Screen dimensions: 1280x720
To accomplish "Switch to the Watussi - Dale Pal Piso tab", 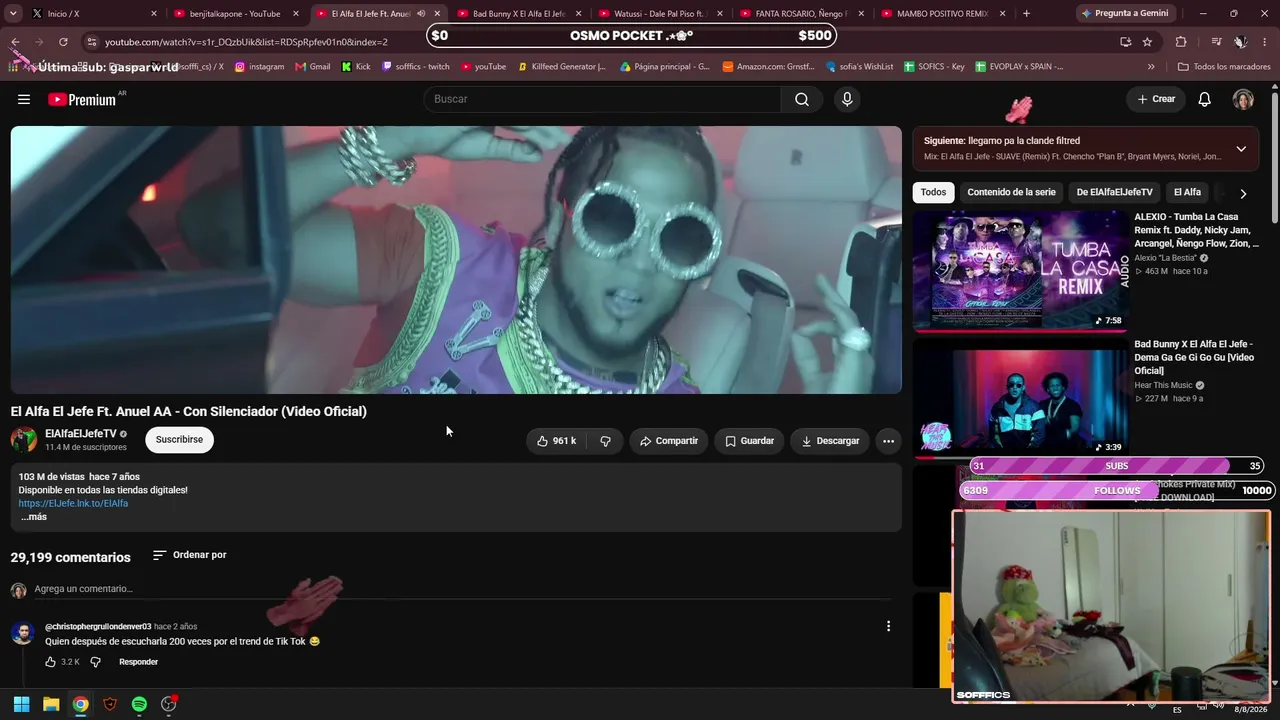I will point(662,14).
